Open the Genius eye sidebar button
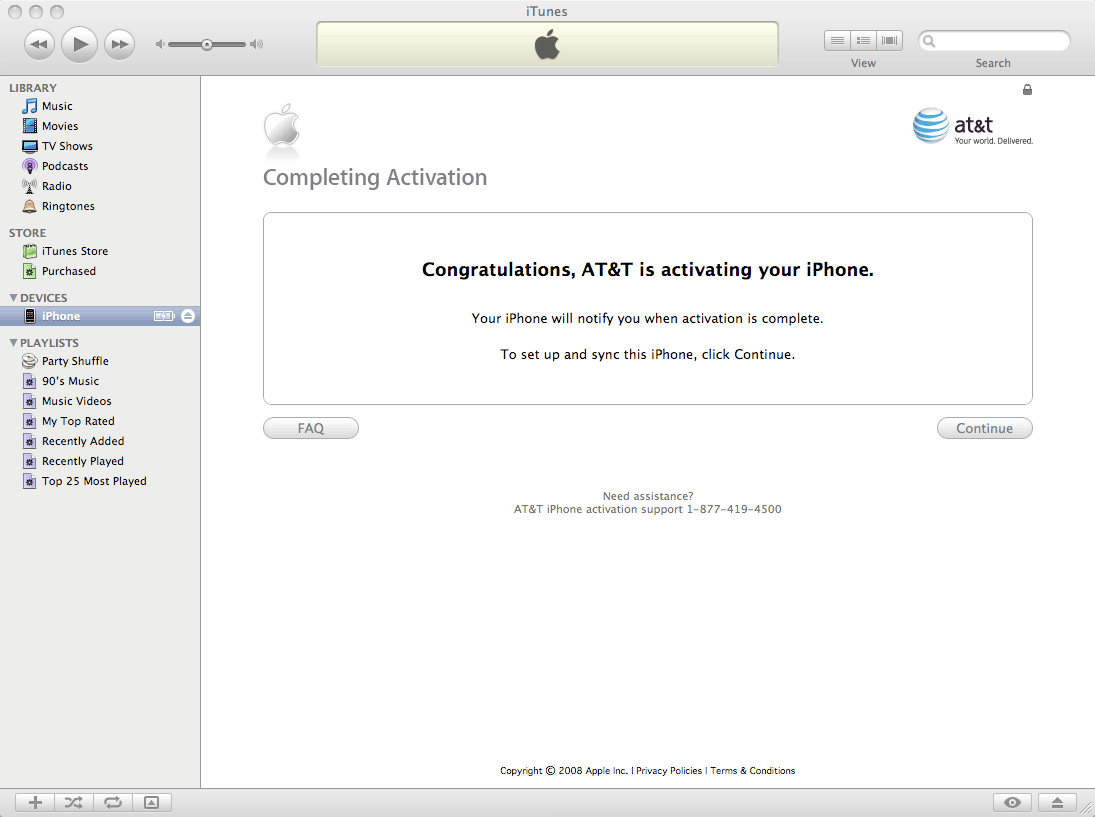1095x817 pixels. tap(1013, 802)
